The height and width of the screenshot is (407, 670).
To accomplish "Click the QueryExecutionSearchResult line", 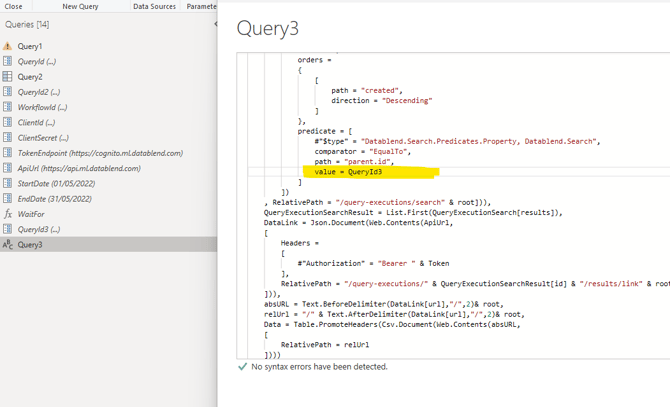I will [413, 212].
